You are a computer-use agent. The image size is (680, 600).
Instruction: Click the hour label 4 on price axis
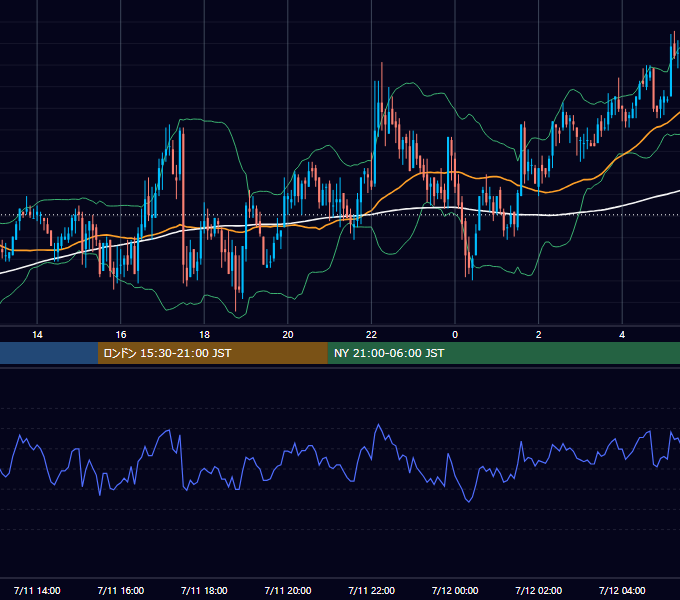[x=622, y=335]
